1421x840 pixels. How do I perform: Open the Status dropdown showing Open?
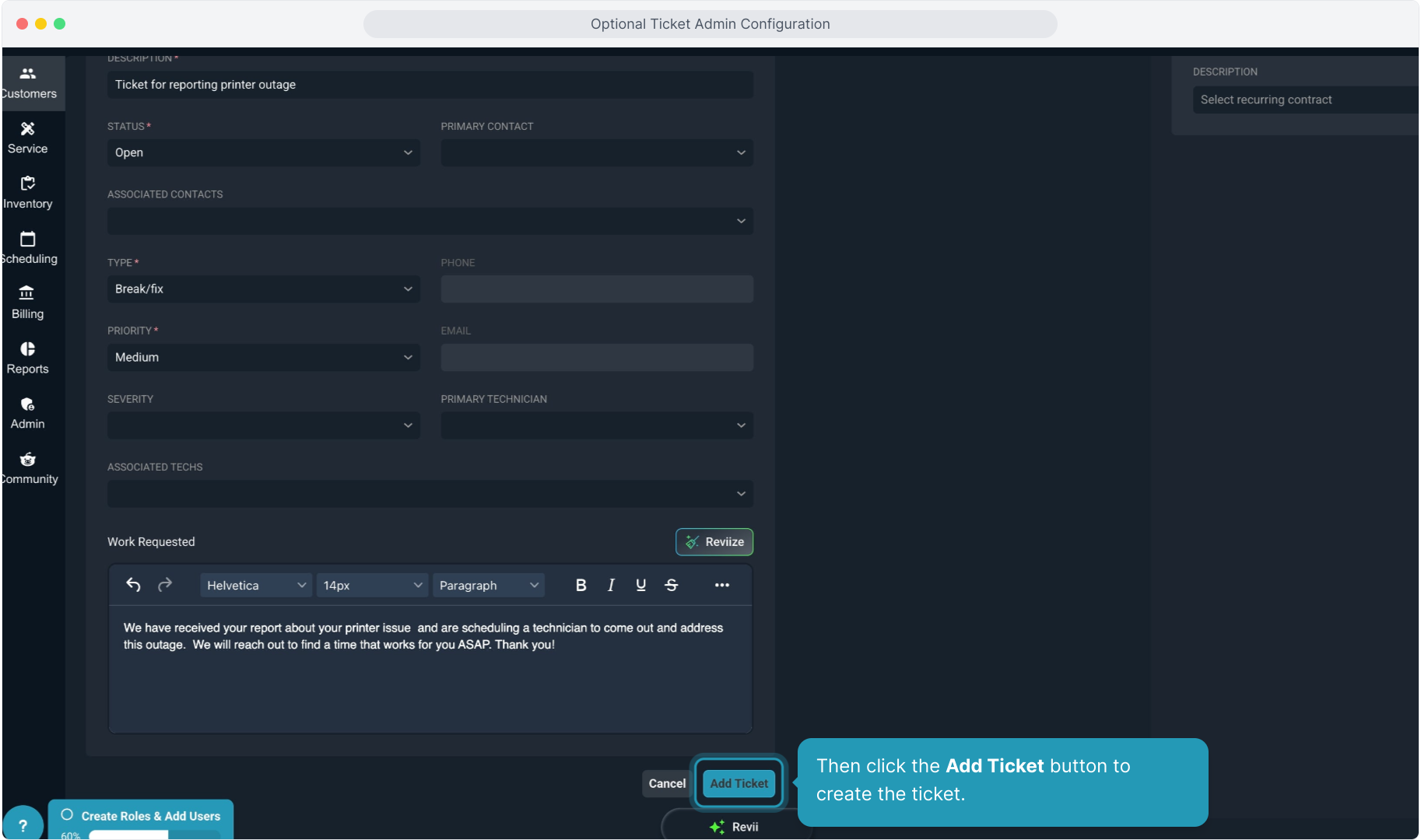(263, 152)
